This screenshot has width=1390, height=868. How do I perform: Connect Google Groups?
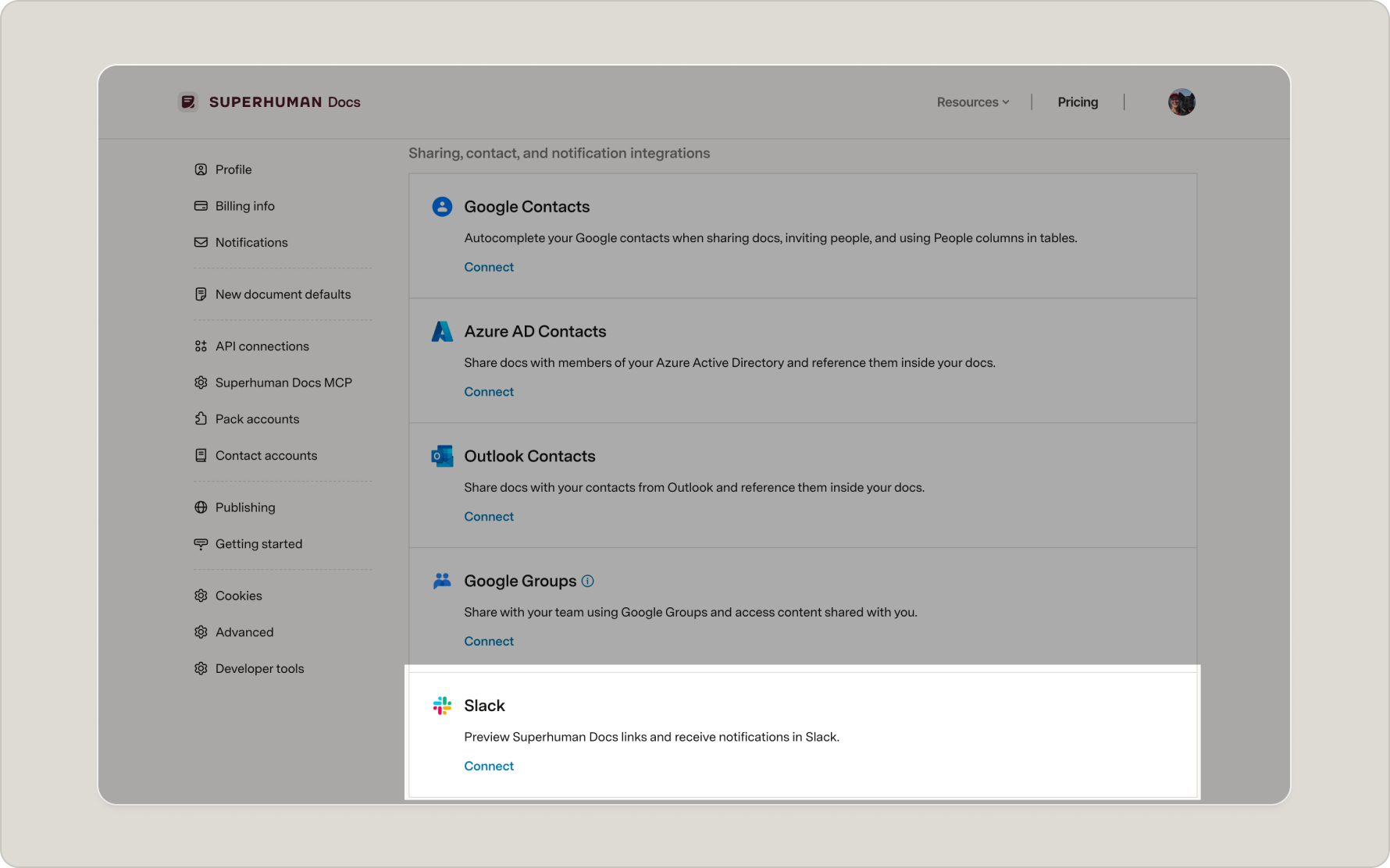[489, 642]
